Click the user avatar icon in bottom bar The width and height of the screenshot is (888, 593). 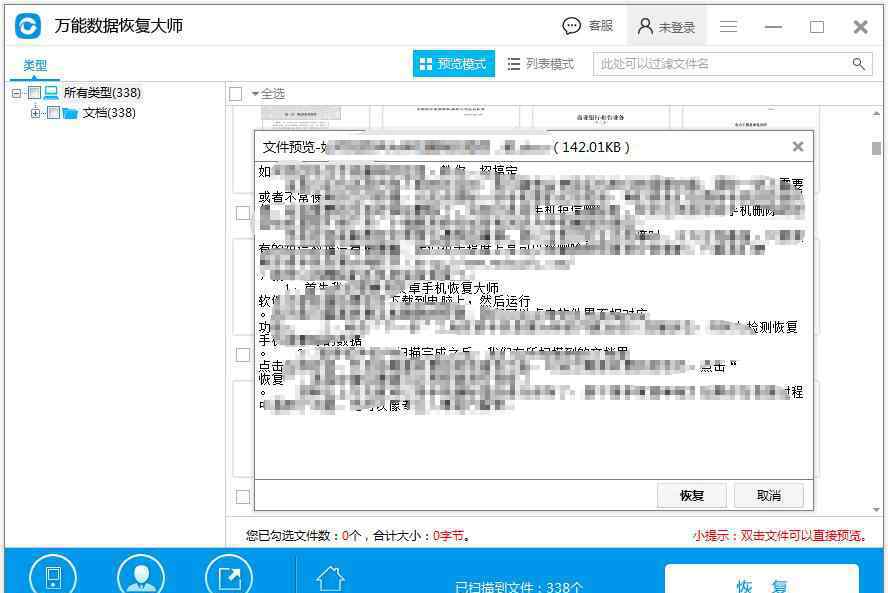click(141, 577)
